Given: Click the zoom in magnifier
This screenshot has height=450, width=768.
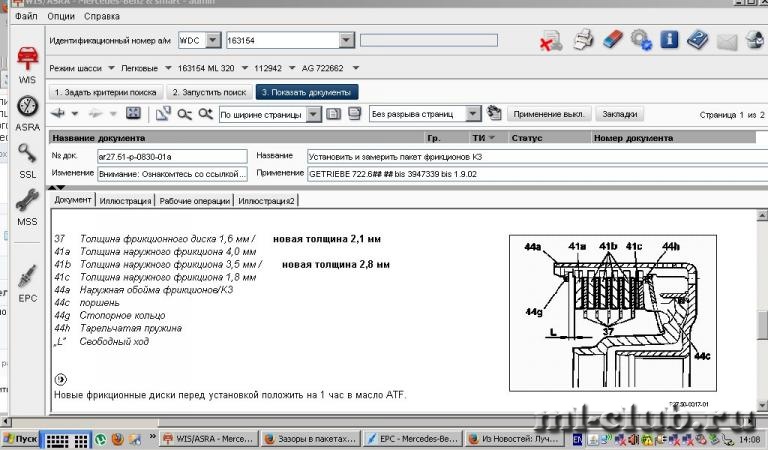Looking at the screenshot, I should point(206,114).
